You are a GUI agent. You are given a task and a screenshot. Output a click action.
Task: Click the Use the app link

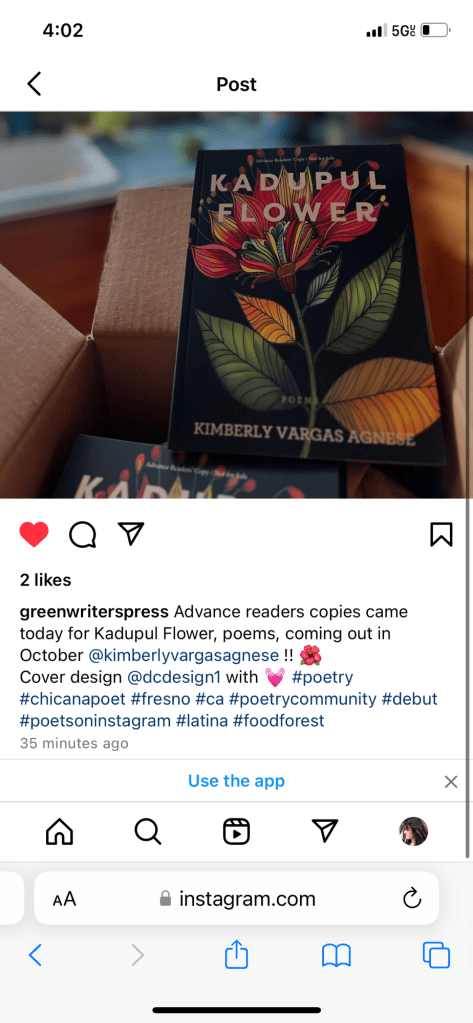tap(236, 781)
